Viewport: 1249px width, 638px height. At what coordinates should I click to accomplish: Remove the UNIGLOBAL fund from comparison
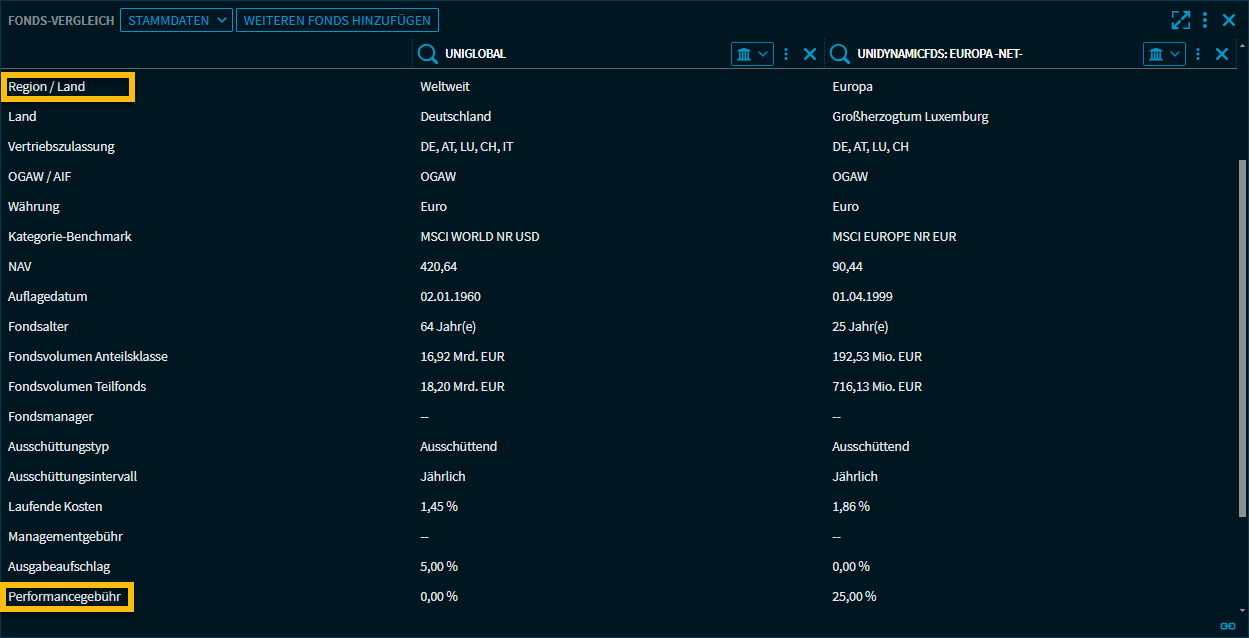point(810,54)
